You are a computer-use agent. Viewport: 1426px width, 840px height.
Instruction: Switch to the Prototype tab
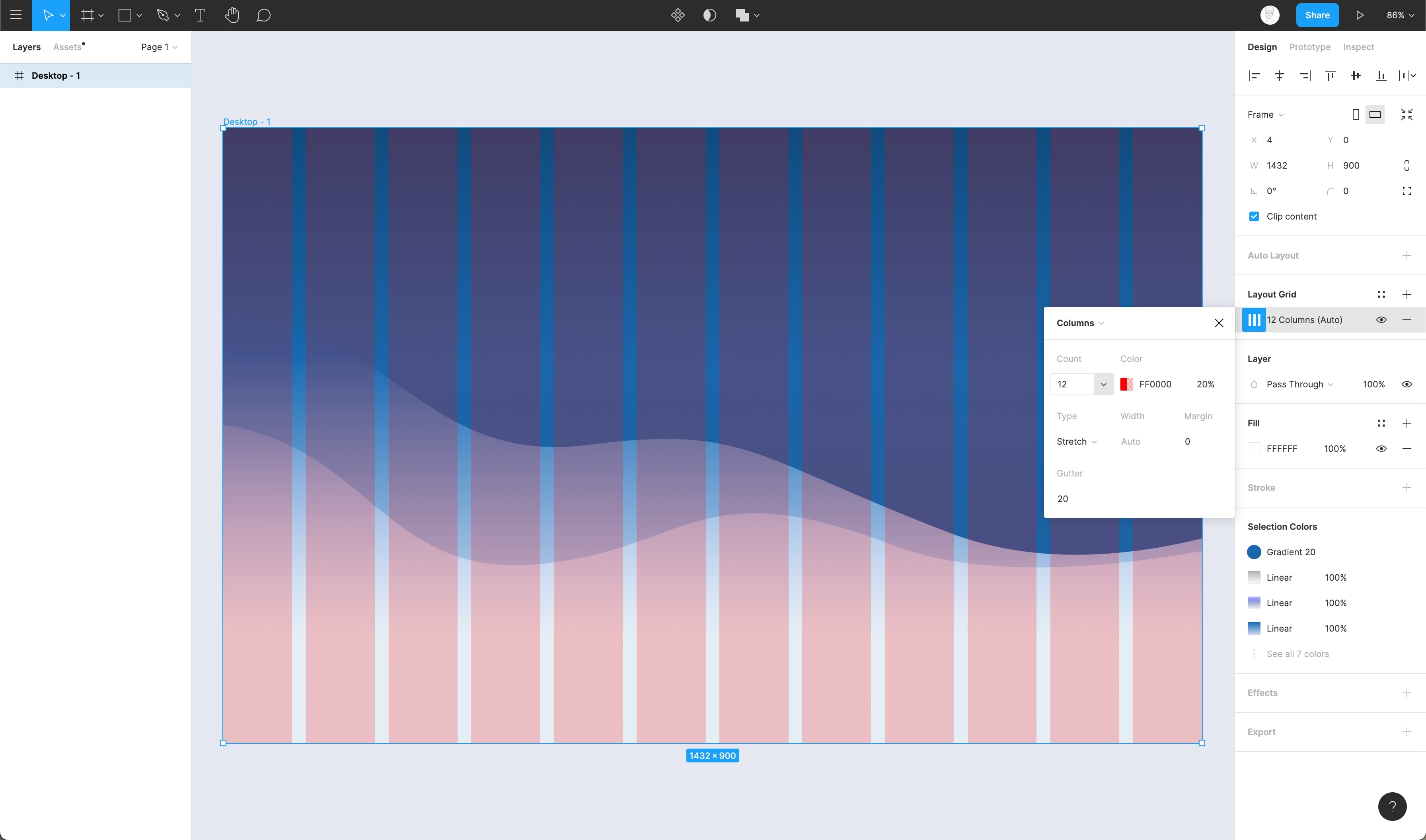1310,46
